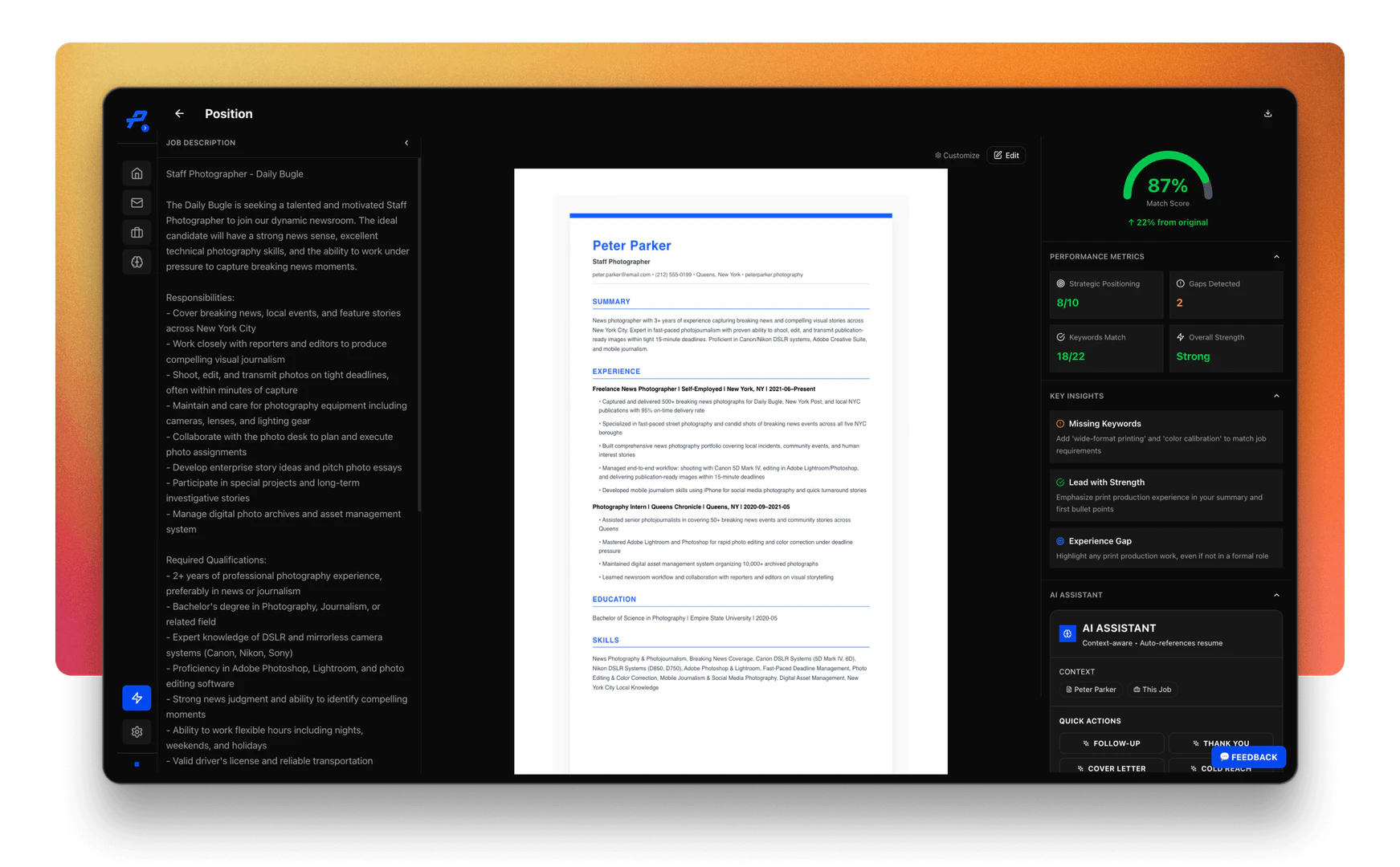Screen dimensions: 1400x867
Task: Click the Edit button above the resume
Action: (x=1006, y=155)
